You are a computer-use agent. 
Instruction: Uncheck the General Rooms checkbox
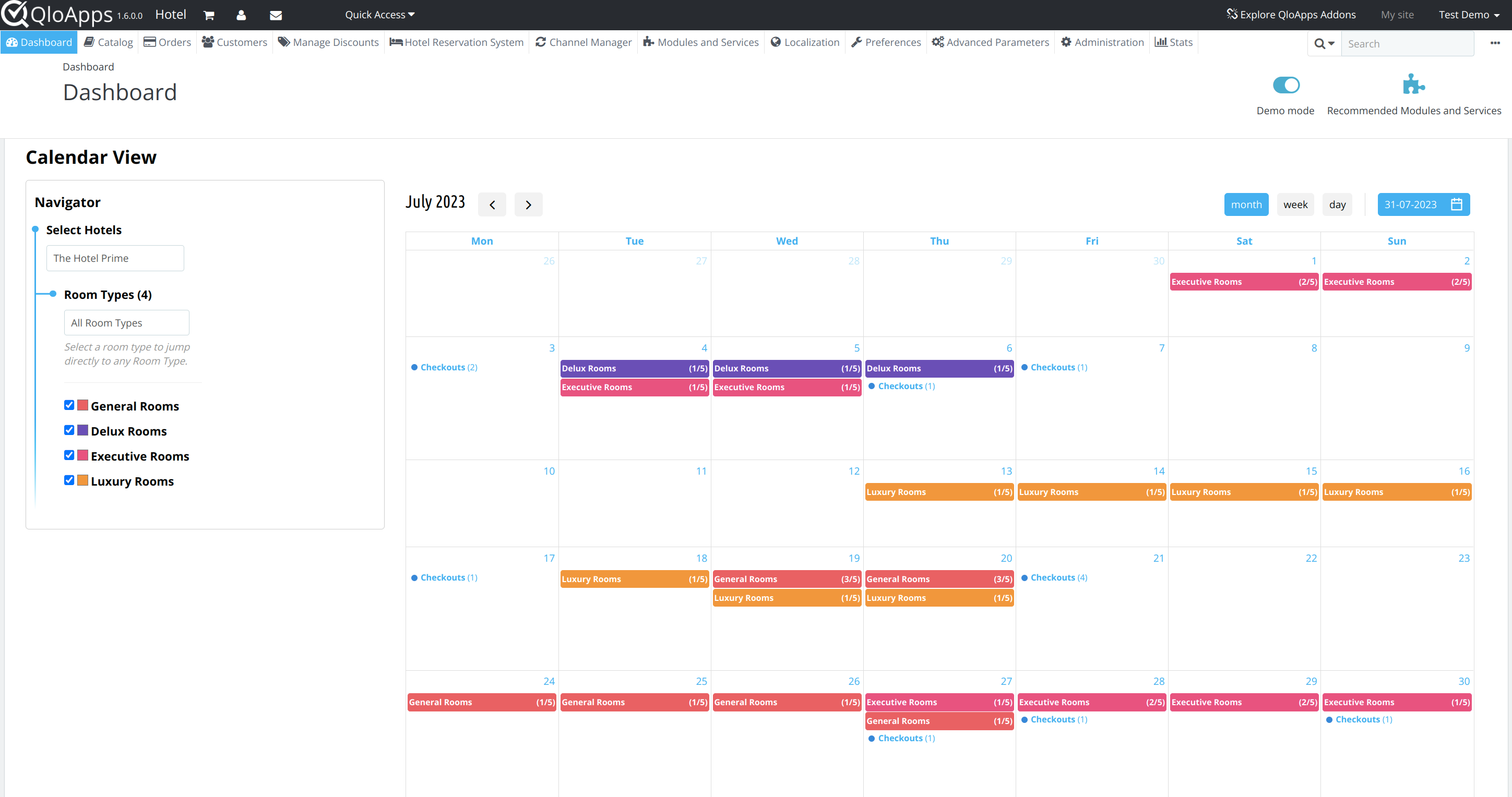click(69, 405)
